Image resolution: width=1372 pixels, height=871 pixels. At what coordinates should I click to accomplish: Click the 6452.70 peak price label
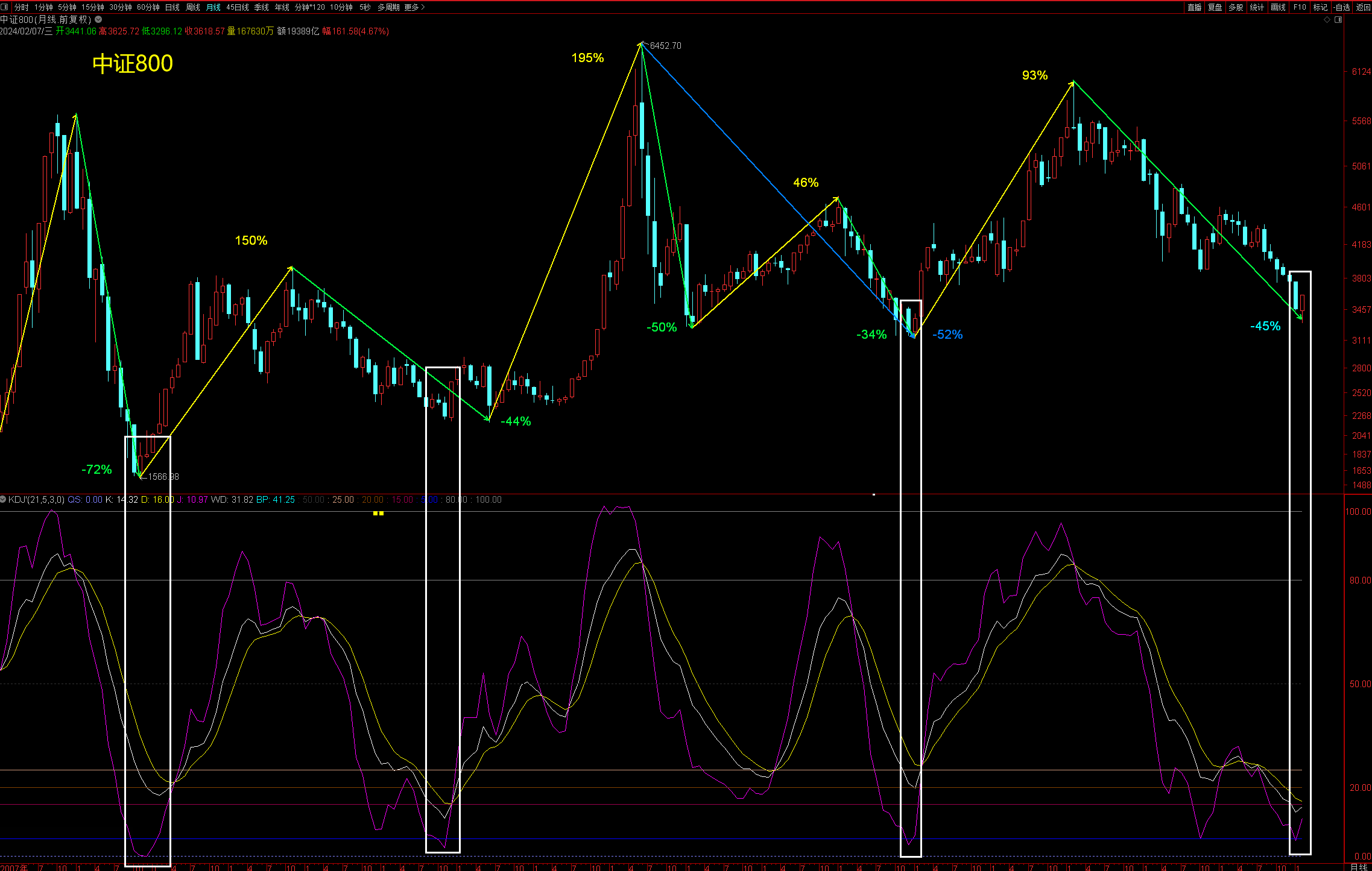click(x=665, y=46)
